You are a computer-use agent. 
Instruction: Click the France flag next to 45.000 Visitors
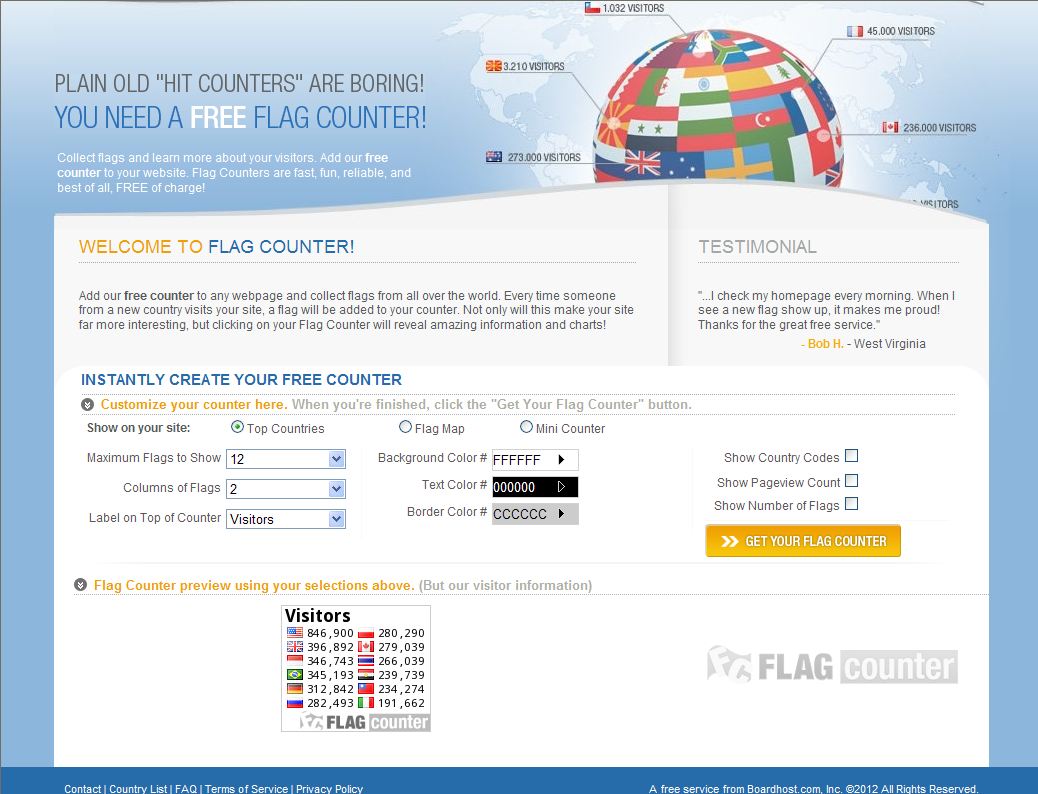pos(855,31)
